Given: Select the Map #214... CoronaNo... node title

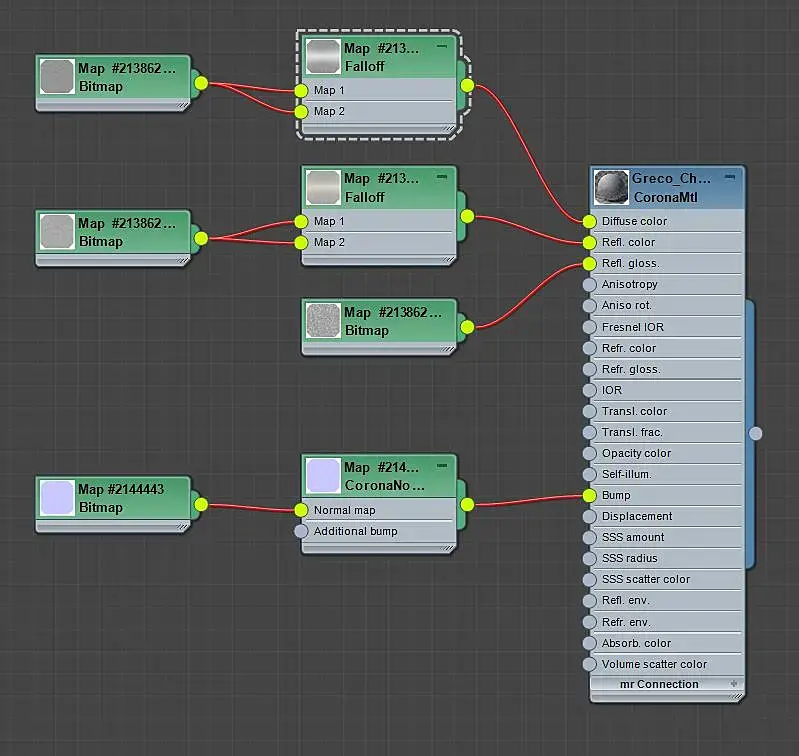Looking at the screenshot, I should pos(384,476).
